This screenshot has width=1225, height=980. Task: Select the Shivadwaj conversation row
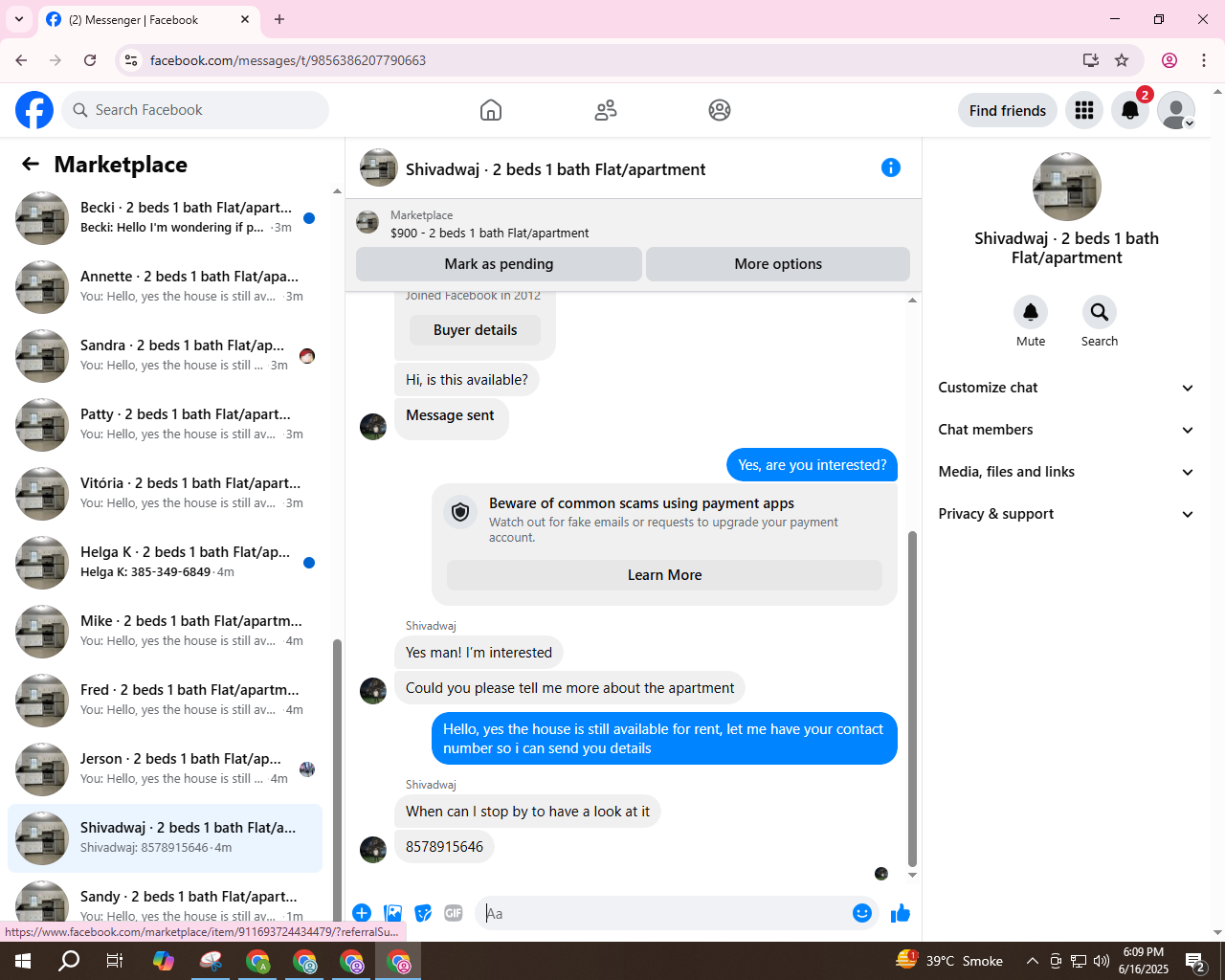[165, 838]
